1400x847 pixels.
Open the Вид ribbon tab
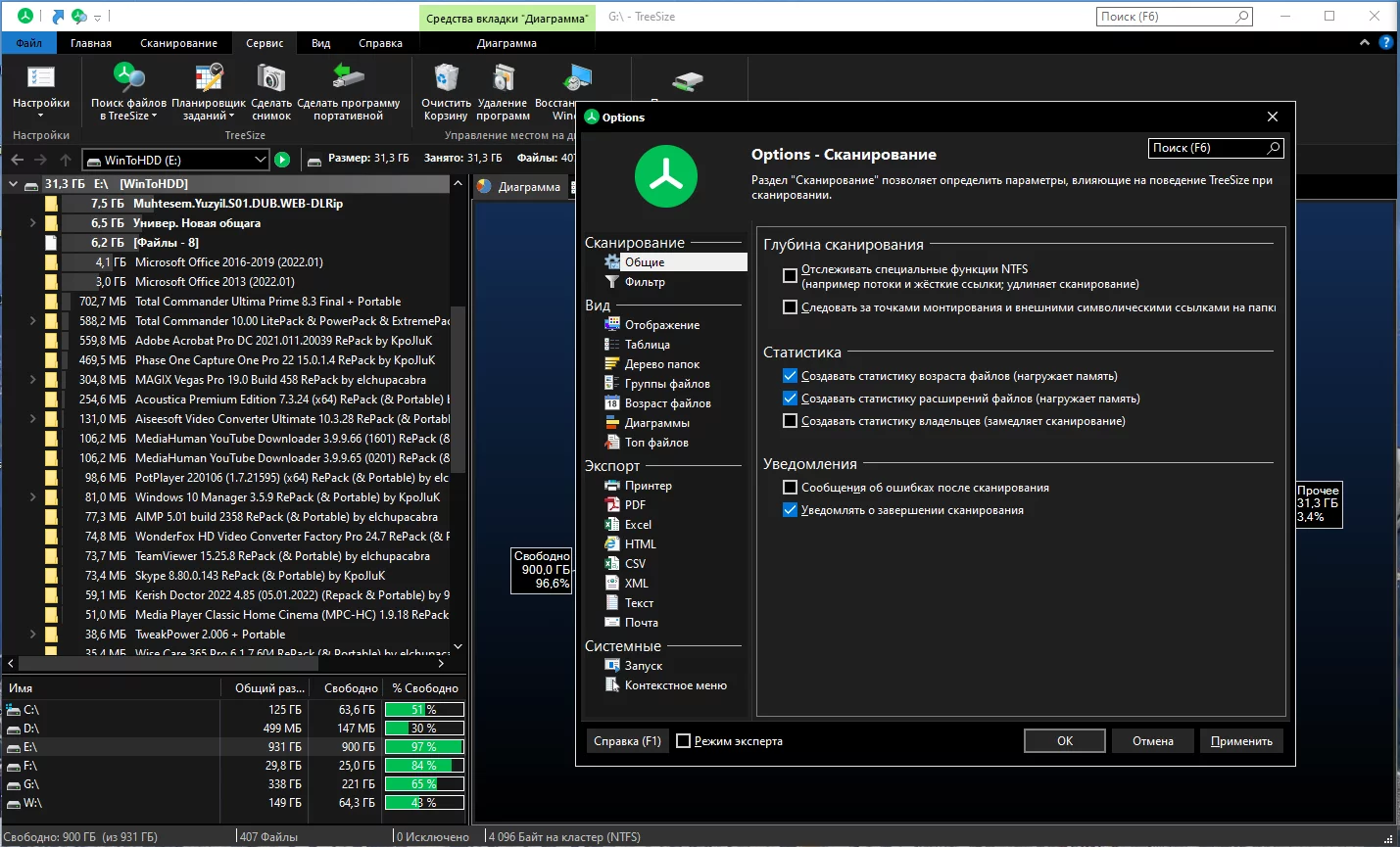pos(320,43)
